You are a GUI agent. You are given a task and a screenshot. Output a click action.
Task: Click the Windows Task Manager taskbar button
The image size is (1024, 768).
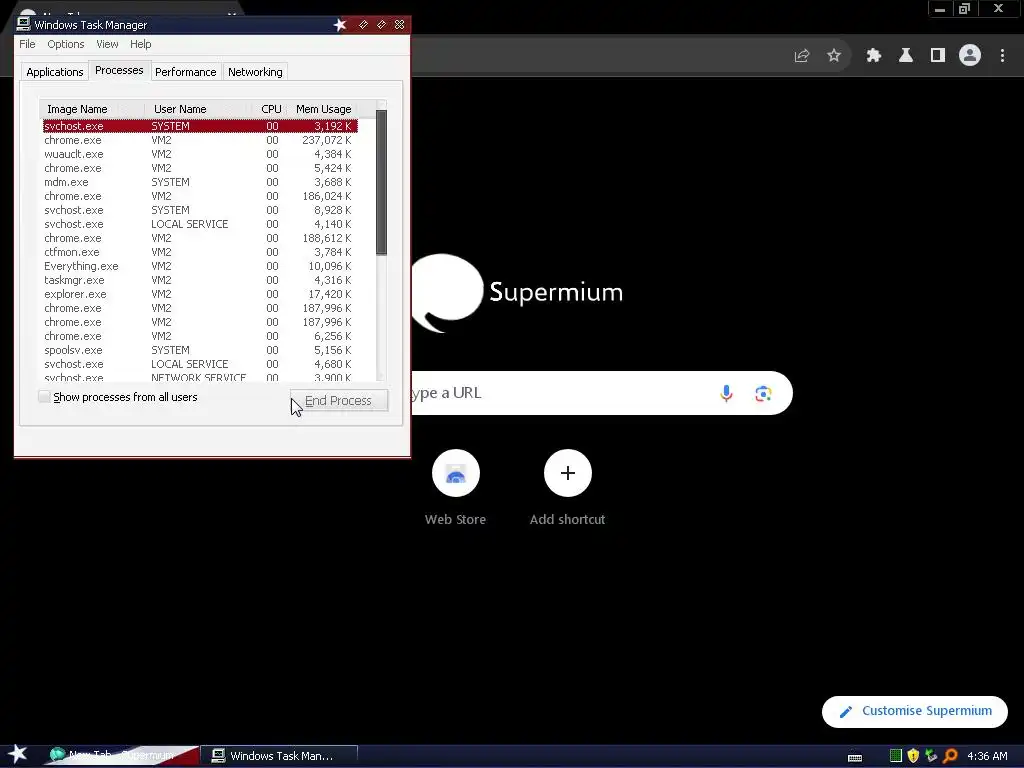pos(279,756)
